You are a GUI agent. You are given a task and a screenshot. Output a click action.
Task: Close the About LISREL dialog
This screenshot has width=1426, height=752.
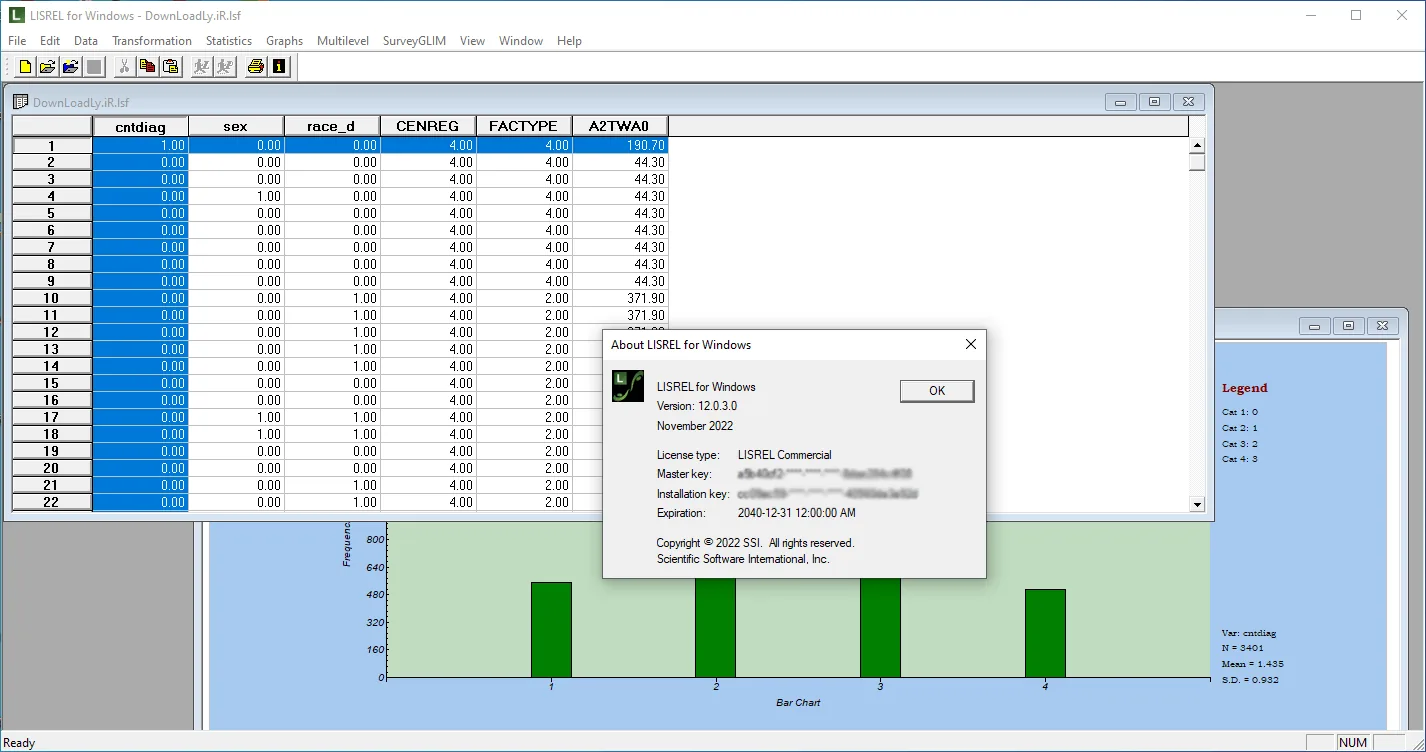pyautogui.click(x=970, y=344)
